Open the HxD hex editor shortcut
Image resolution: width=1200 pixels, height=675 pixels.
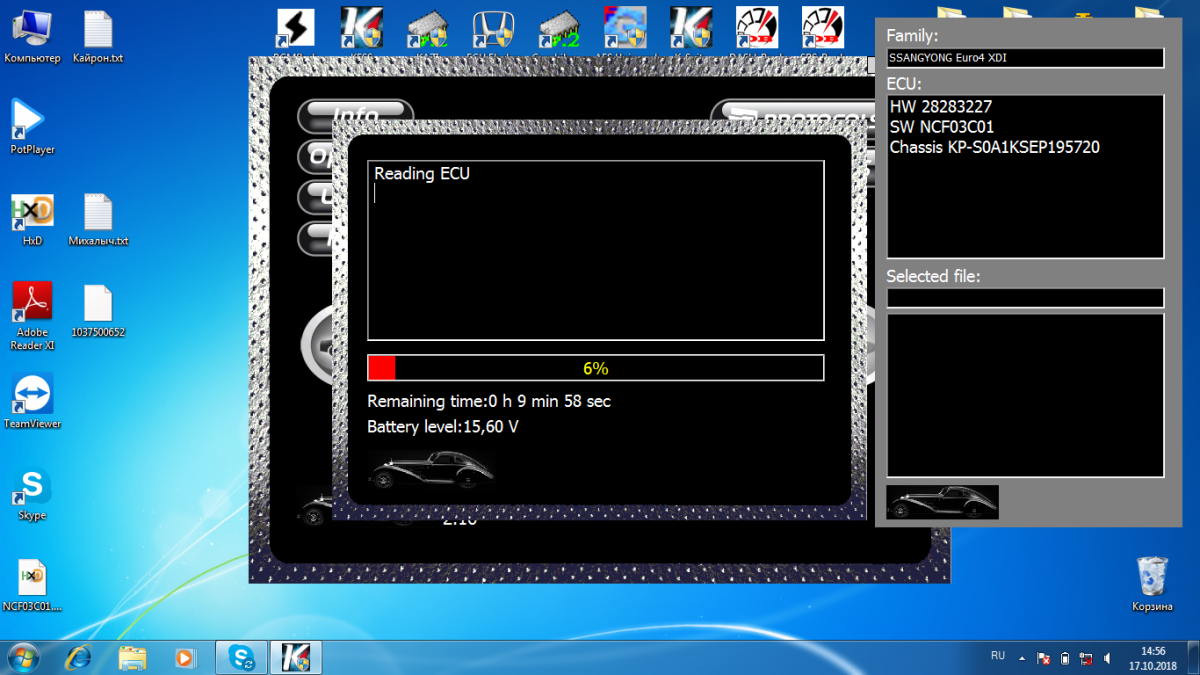[32, 219]
